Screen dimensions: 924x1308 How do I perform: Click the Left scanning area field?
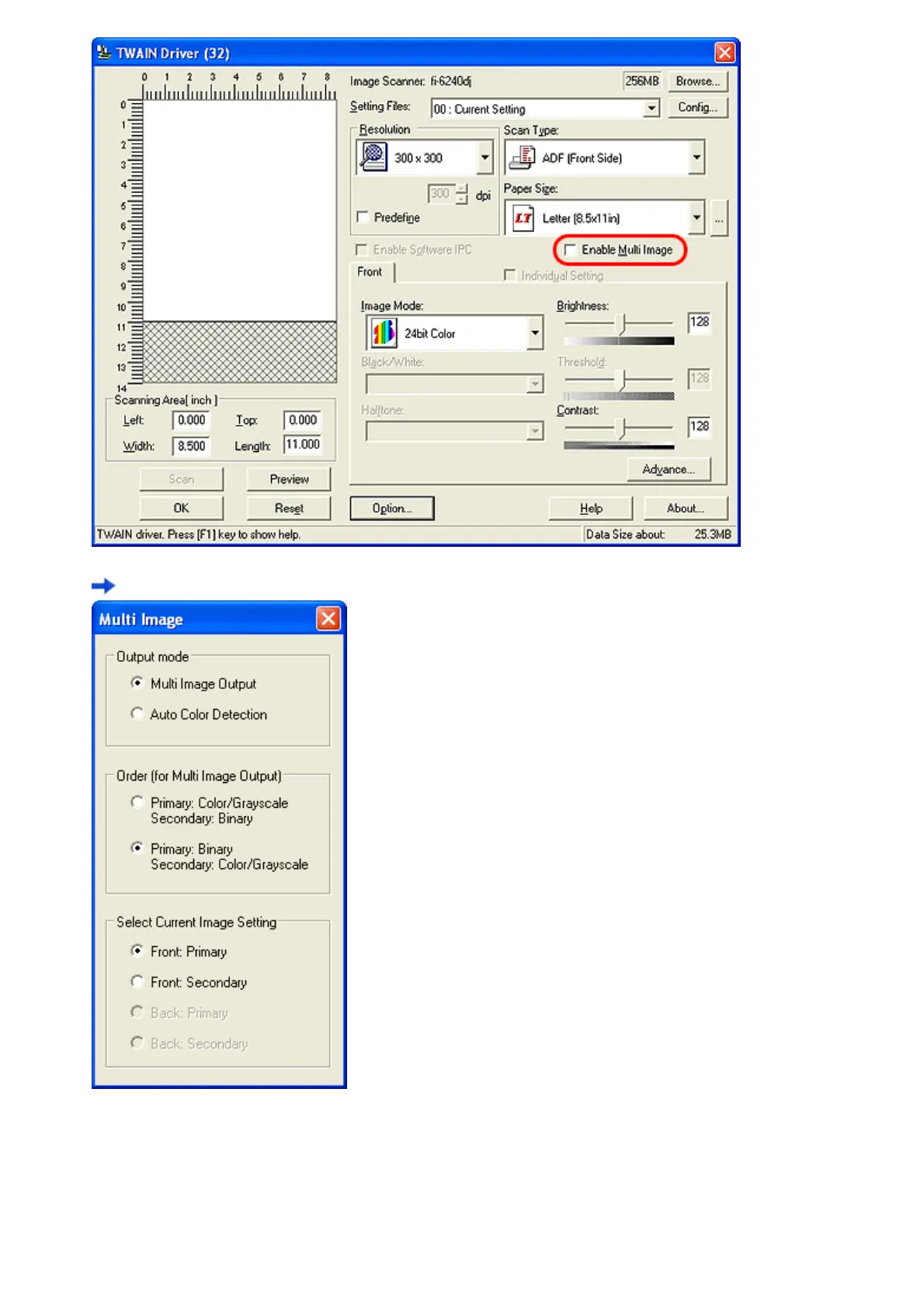click(191, 420)
